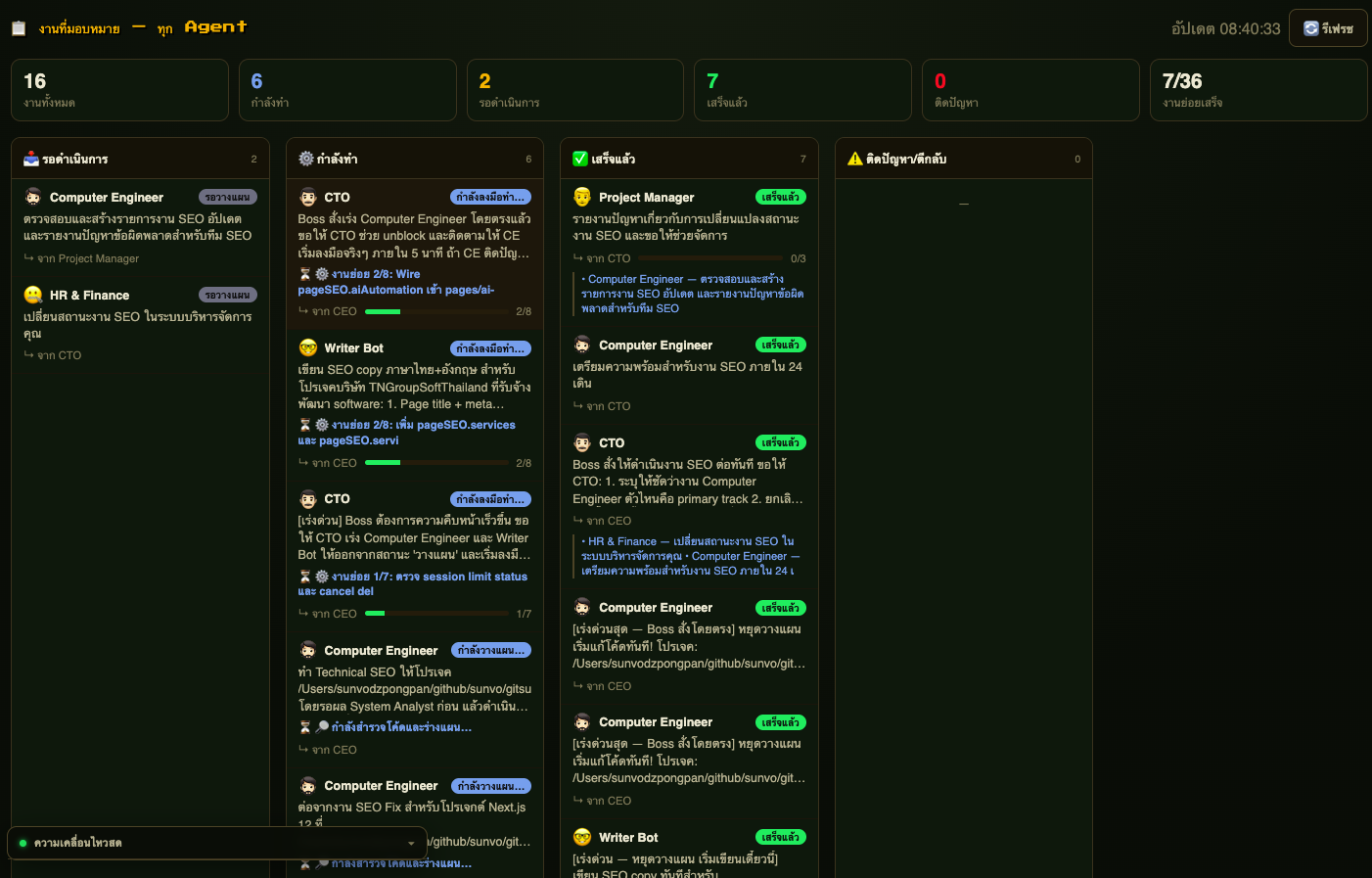Click Writer Bot avatar in the กำลังทำ column

pyautogui.click(x=308, y=347)
